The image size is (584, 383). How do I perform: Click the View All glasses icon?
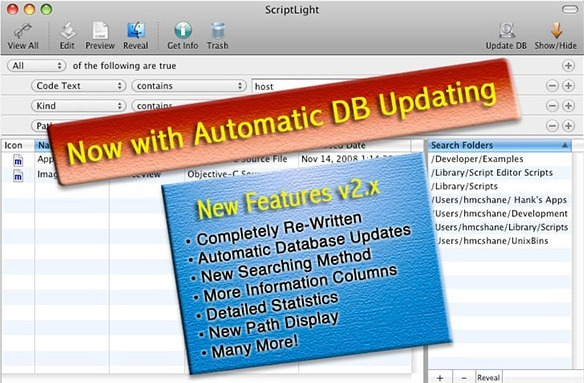23,31
